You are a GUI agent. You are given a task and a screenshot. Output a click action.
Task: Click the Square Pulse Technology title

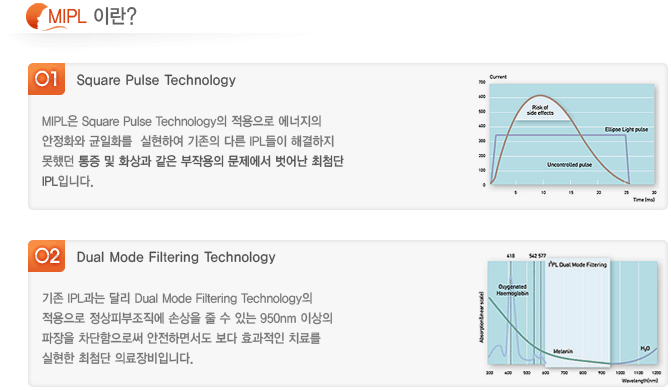[x=156, y=80]
